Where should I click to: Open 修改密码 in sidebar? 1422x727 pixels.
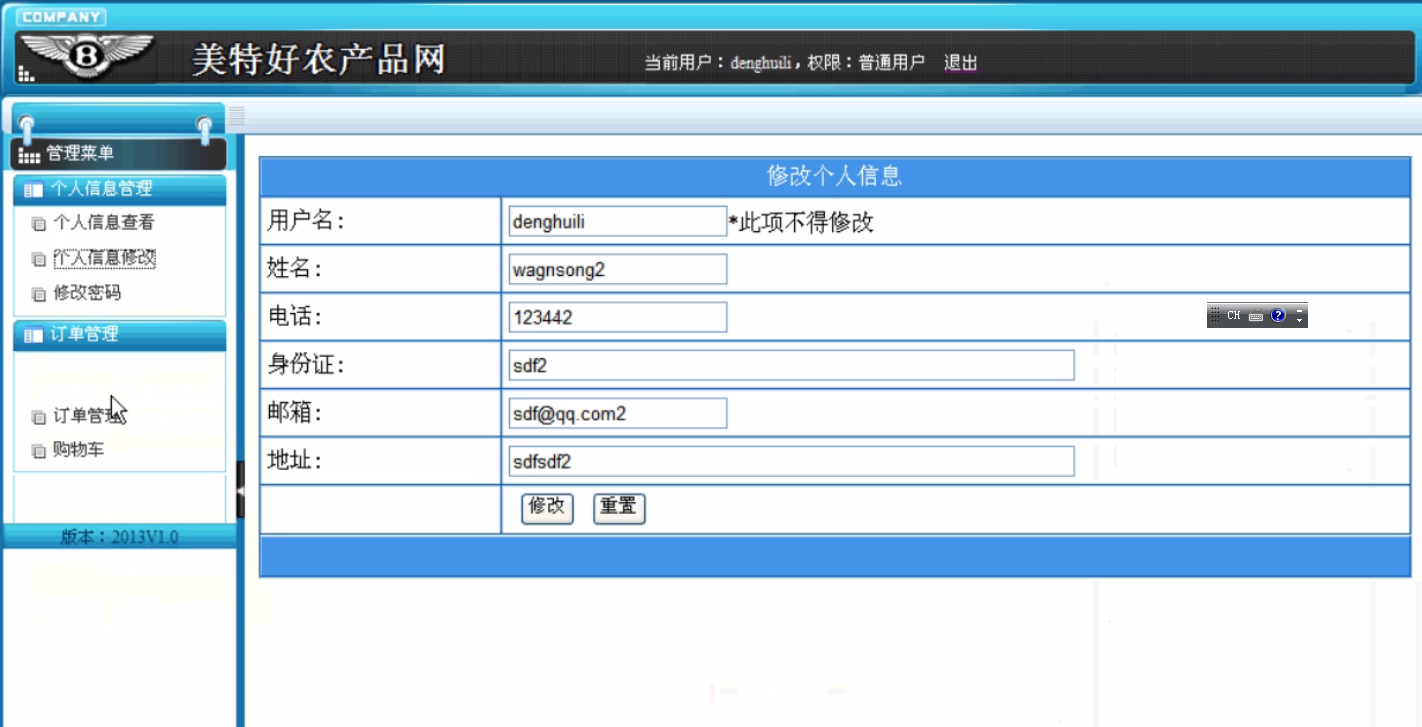87,293
